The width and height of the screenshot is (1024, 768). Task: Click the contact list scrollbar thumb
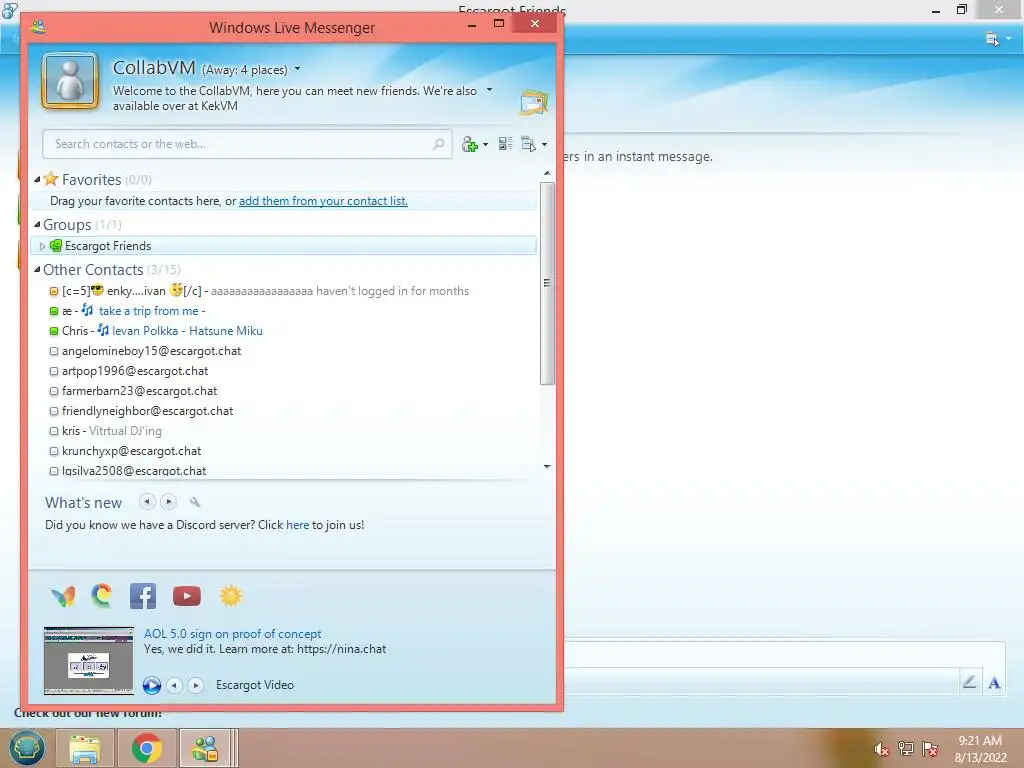547,283
